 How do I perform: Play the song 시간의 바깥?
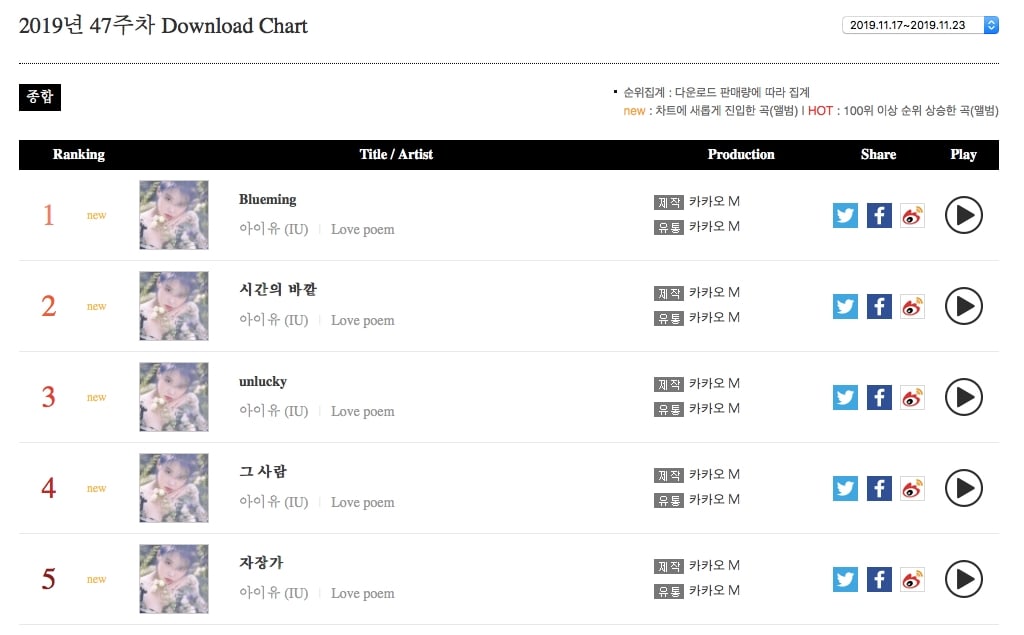point(963,306)
